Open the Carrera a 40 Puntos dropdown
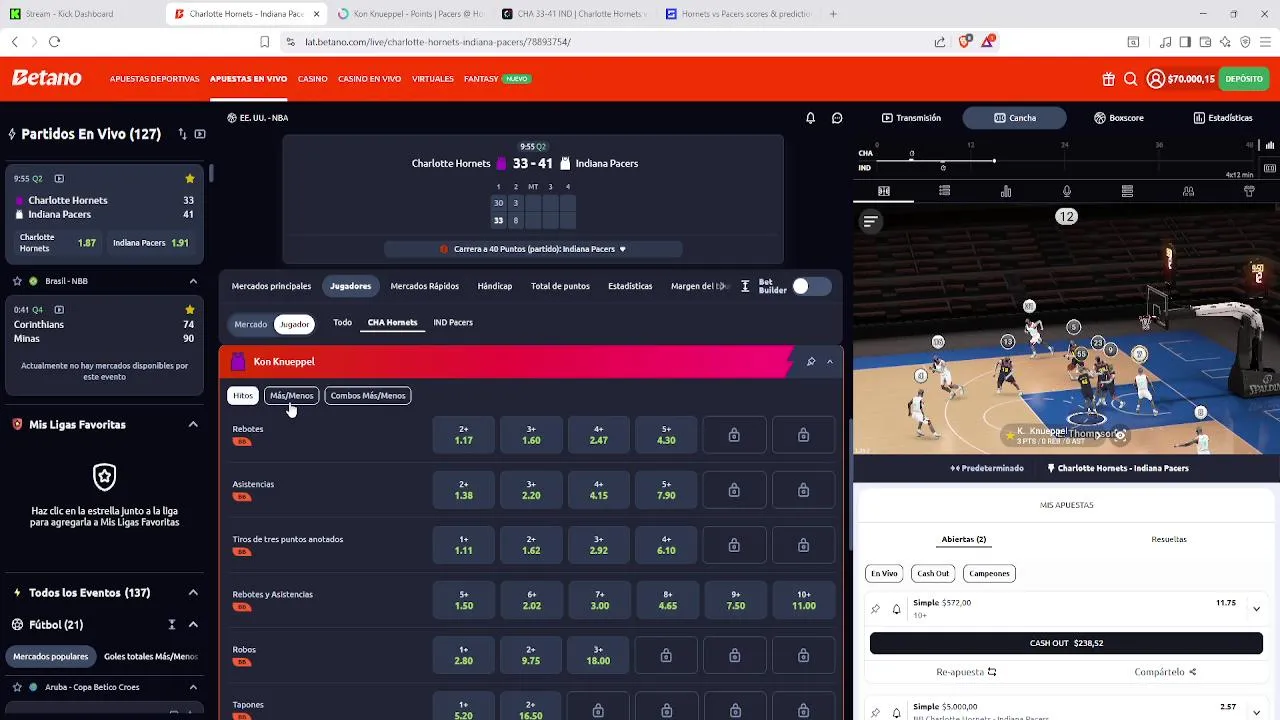 534,249
